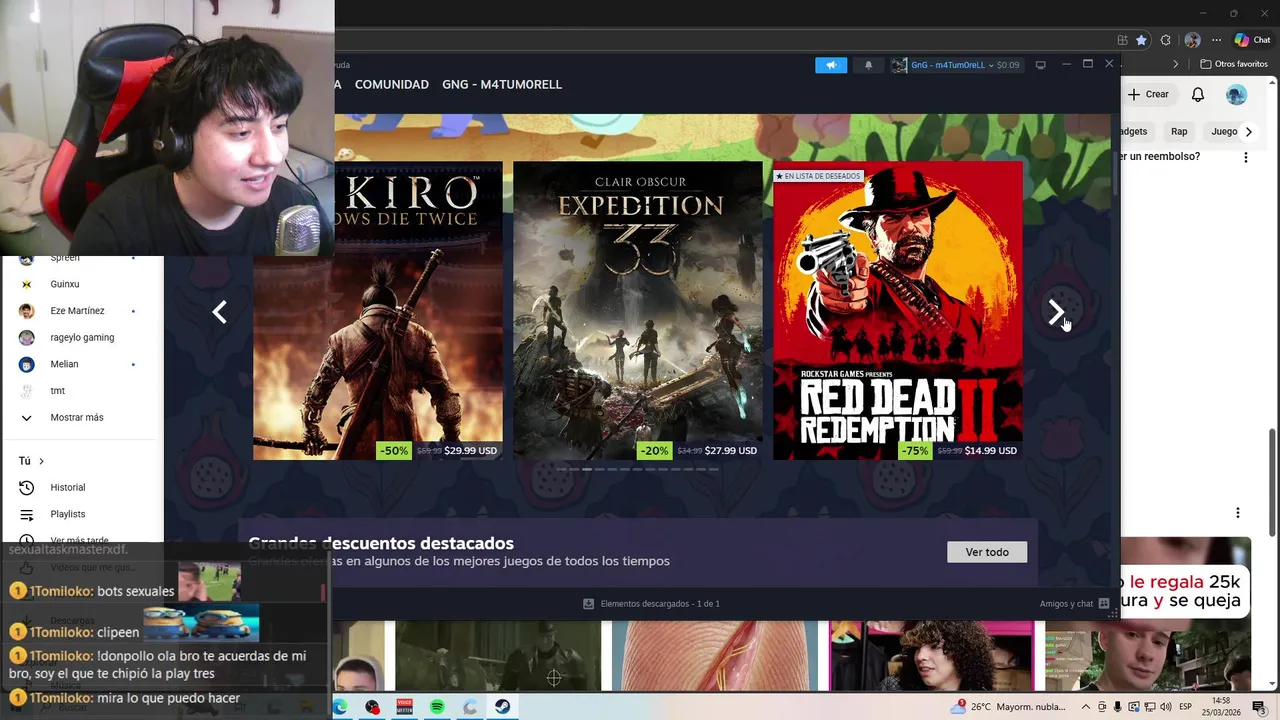Open the browser extensions puzzle icon
The width and height of the screenshot is (1280, 720).
[1165, 40]
